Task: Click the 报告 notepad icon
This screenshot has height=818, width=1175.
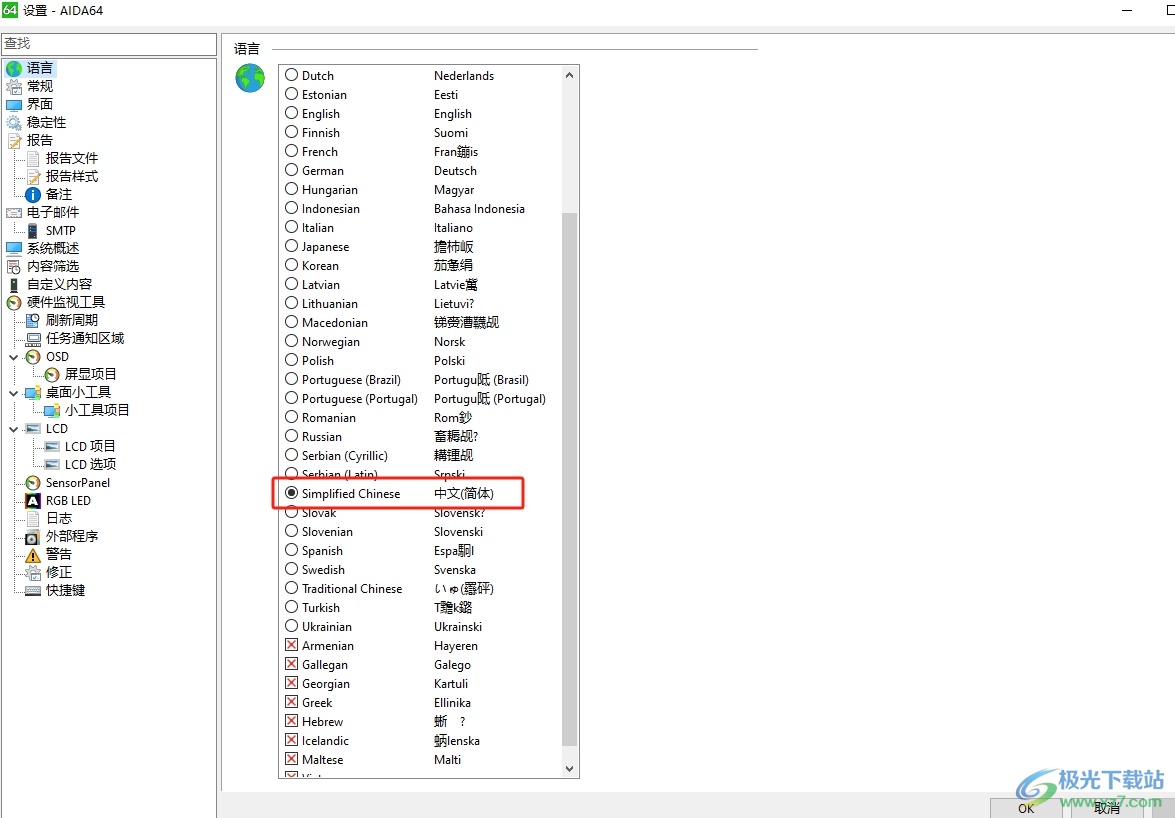Action: [x=13, y=141]
